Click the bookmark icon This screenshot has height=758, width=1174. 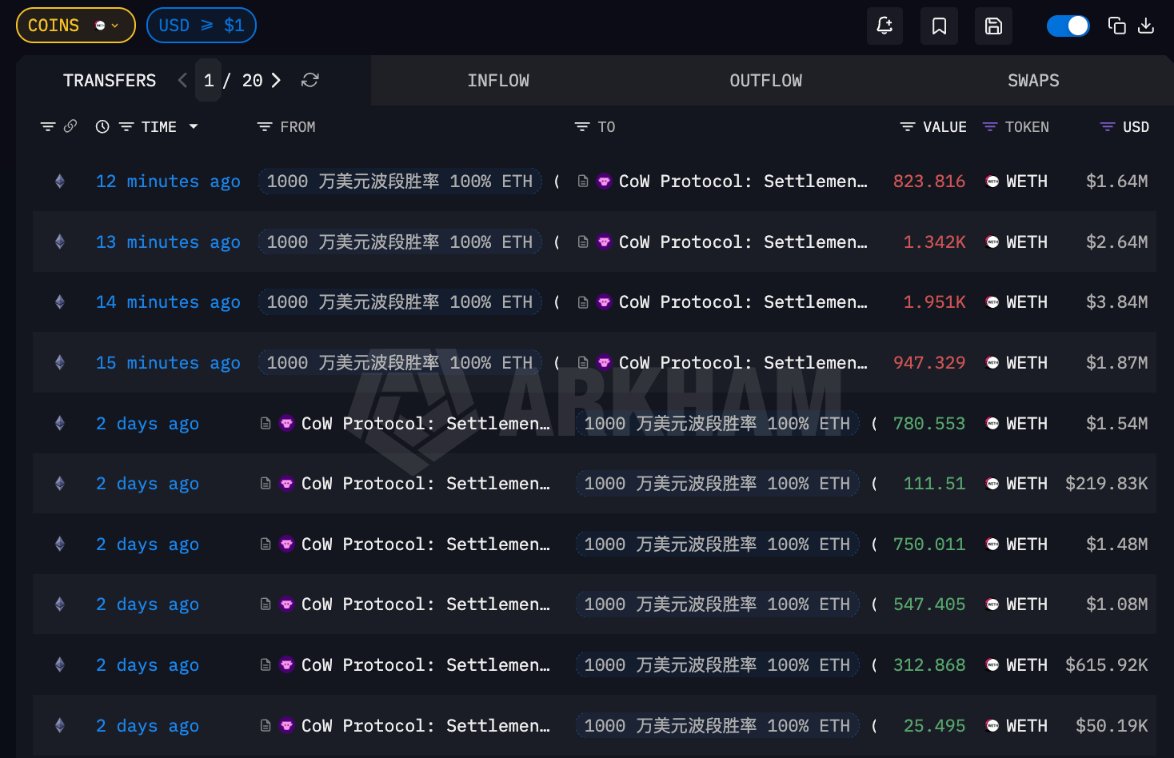939,26
